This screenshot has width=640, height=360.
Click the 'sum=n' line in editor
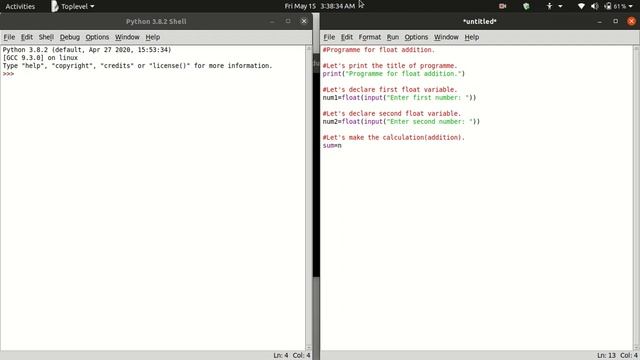332,145
